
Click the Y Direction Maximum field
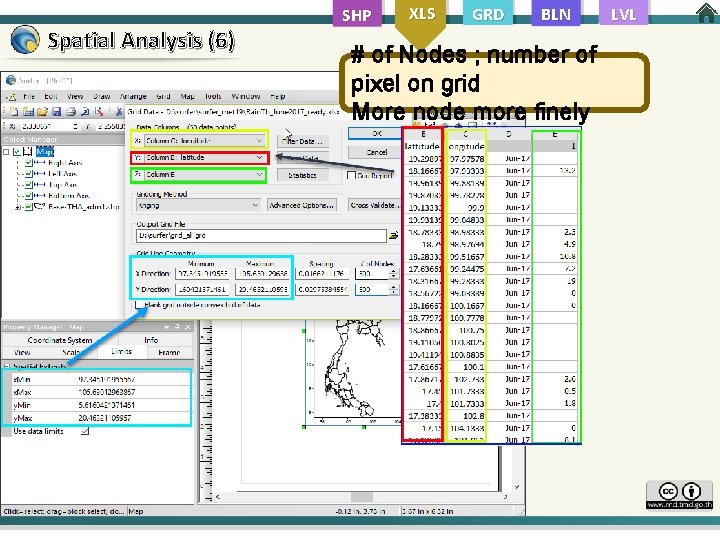tap(262, 290)
